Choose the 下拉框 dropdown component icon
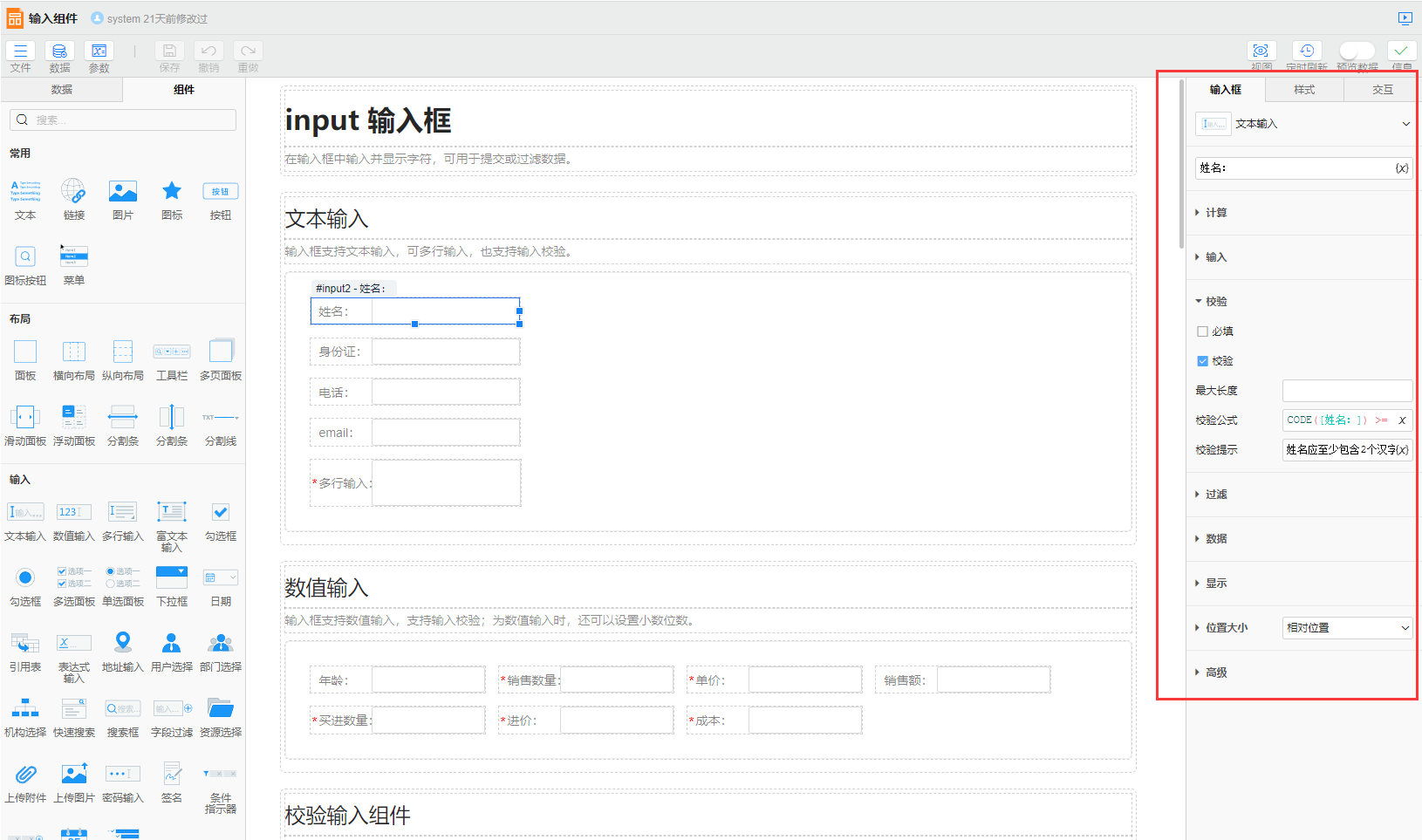 click(x=172, y=577)
